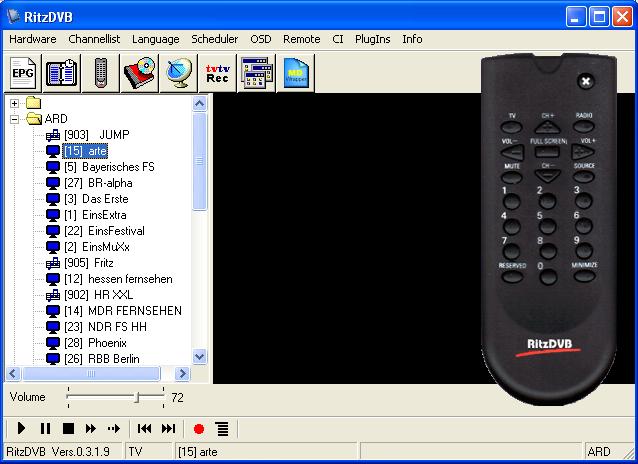The height and width of the screenshot is (464, 638).
Task: Pause playback with the pause button
Action: pyautogui.click(x=45, y=429)
